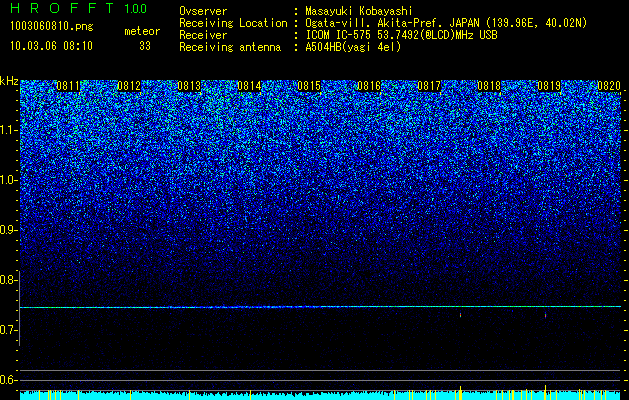Click the A504HB(yagi 4el) antenna text

coord(353,47)
